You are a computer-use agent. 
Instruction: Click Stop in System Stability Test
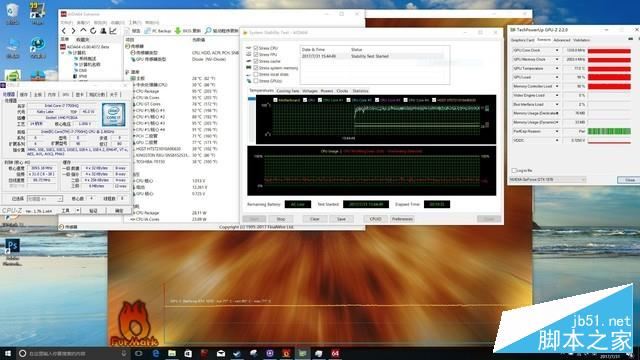click(x=281, y=219)
